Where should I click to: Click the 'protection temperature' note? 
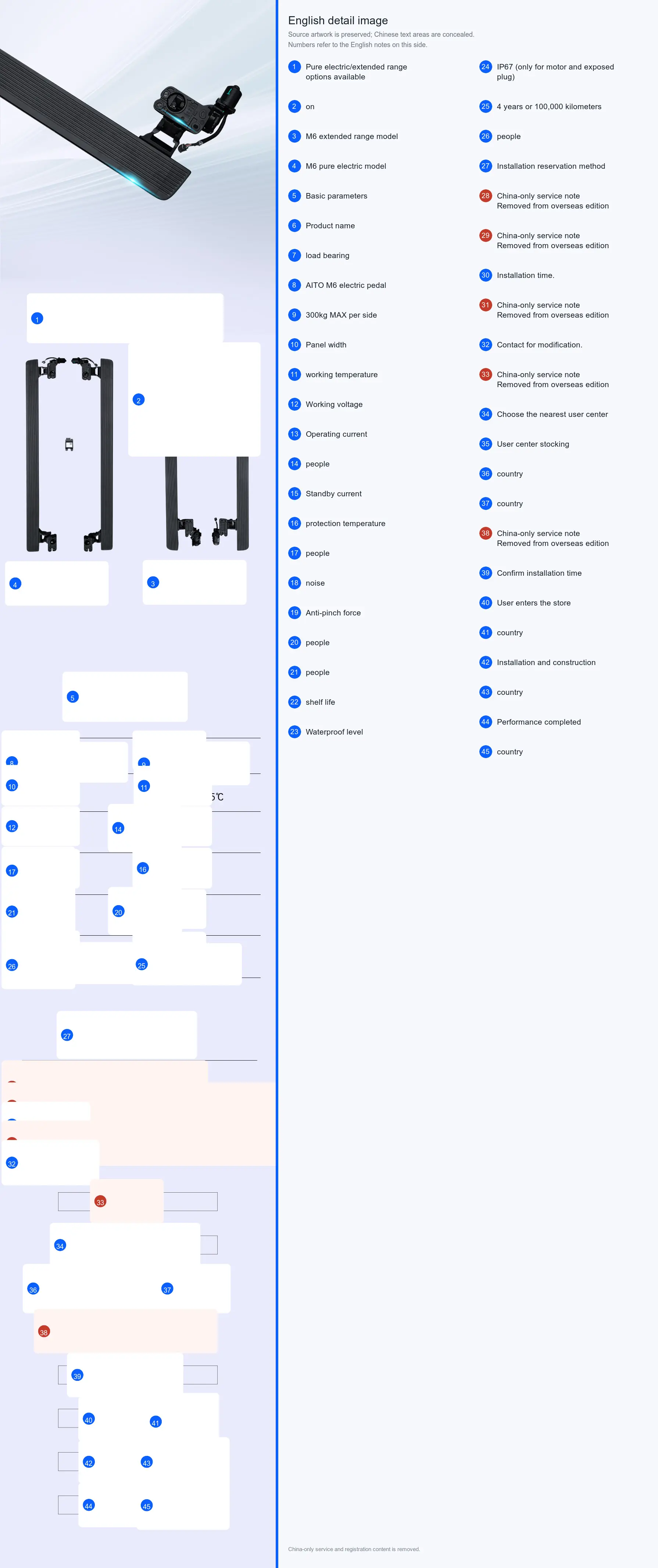click(x=345, y=524)
